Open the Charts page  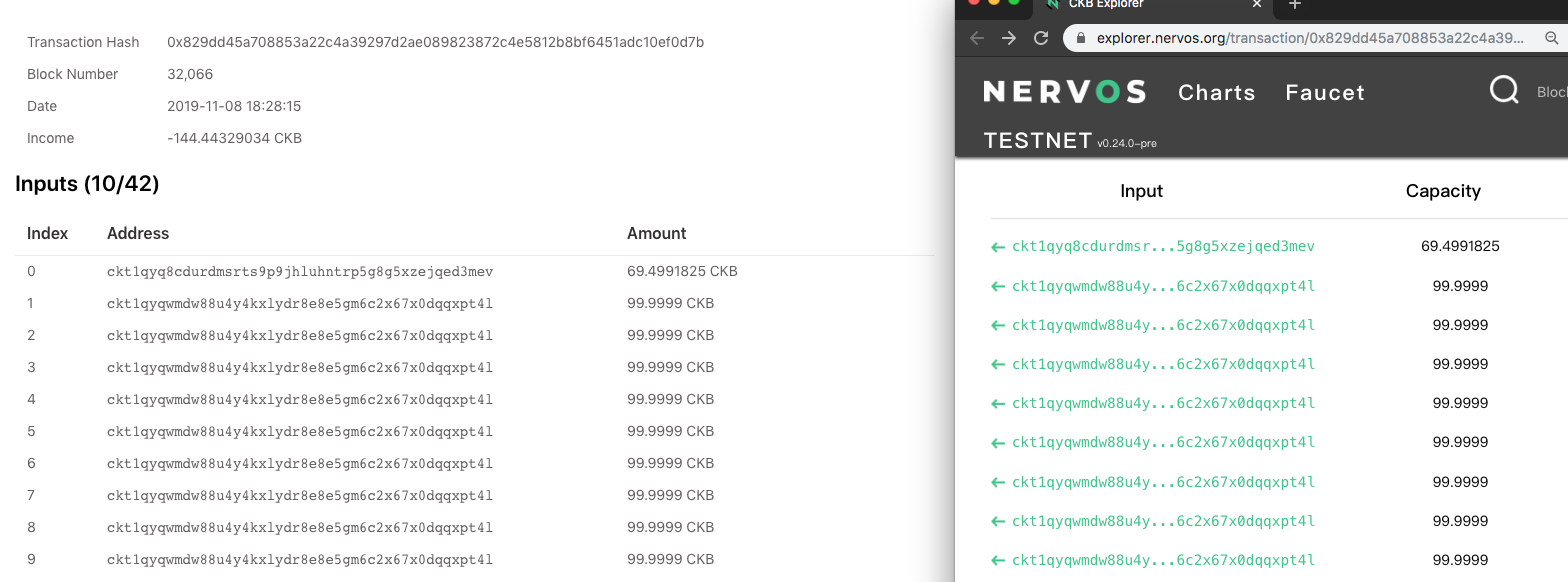[x=1216, y=92]
